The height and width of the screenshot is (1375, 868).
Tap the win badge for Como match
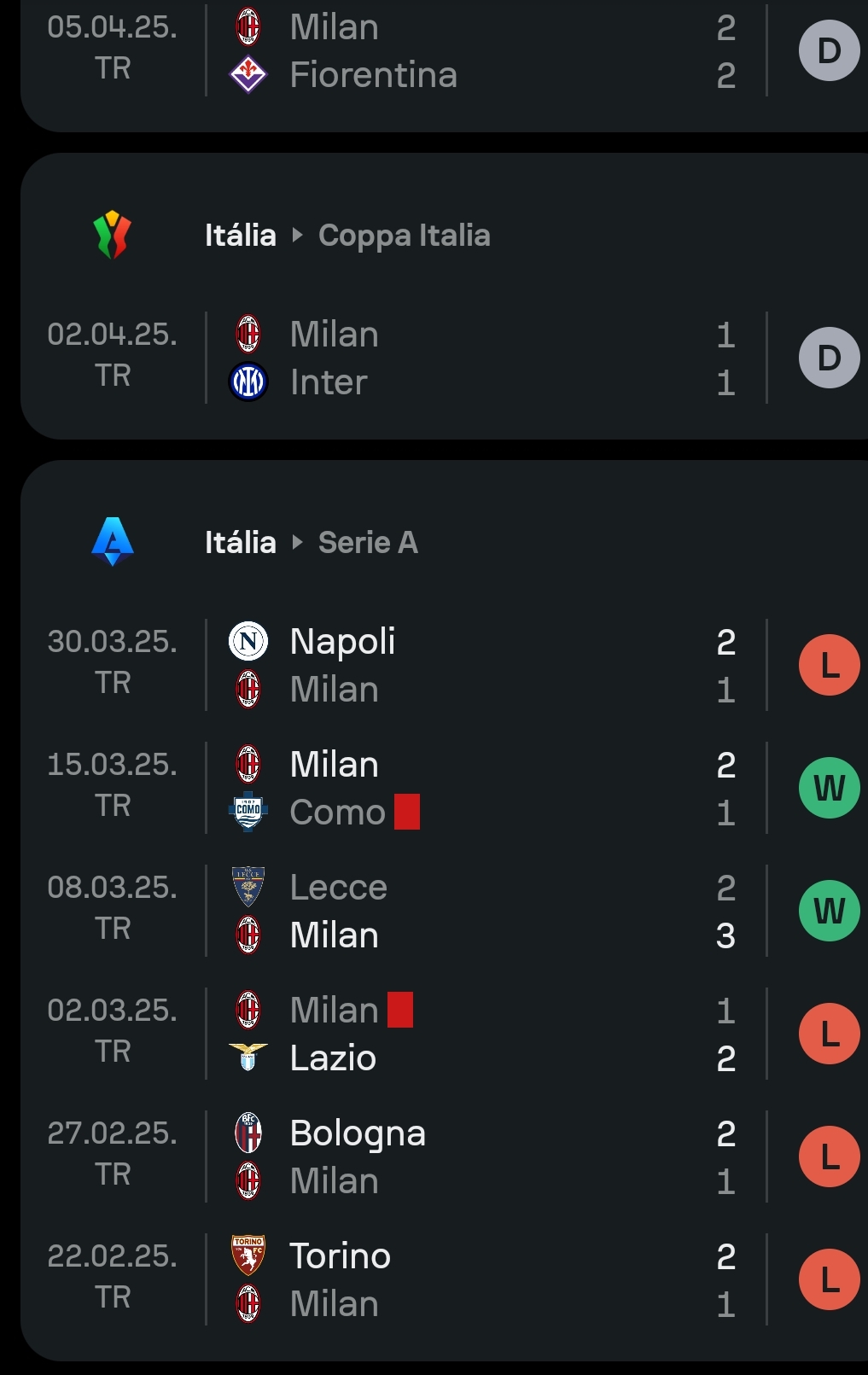(830, 788)
